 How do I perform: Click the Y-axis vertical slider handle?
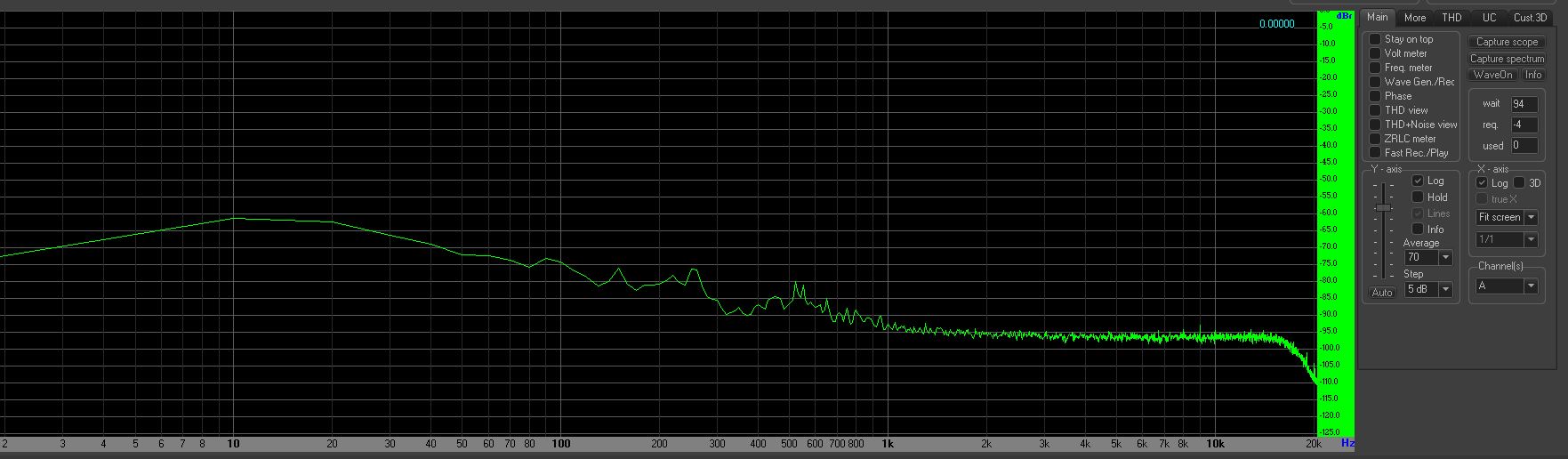(x=1383, y=207)
